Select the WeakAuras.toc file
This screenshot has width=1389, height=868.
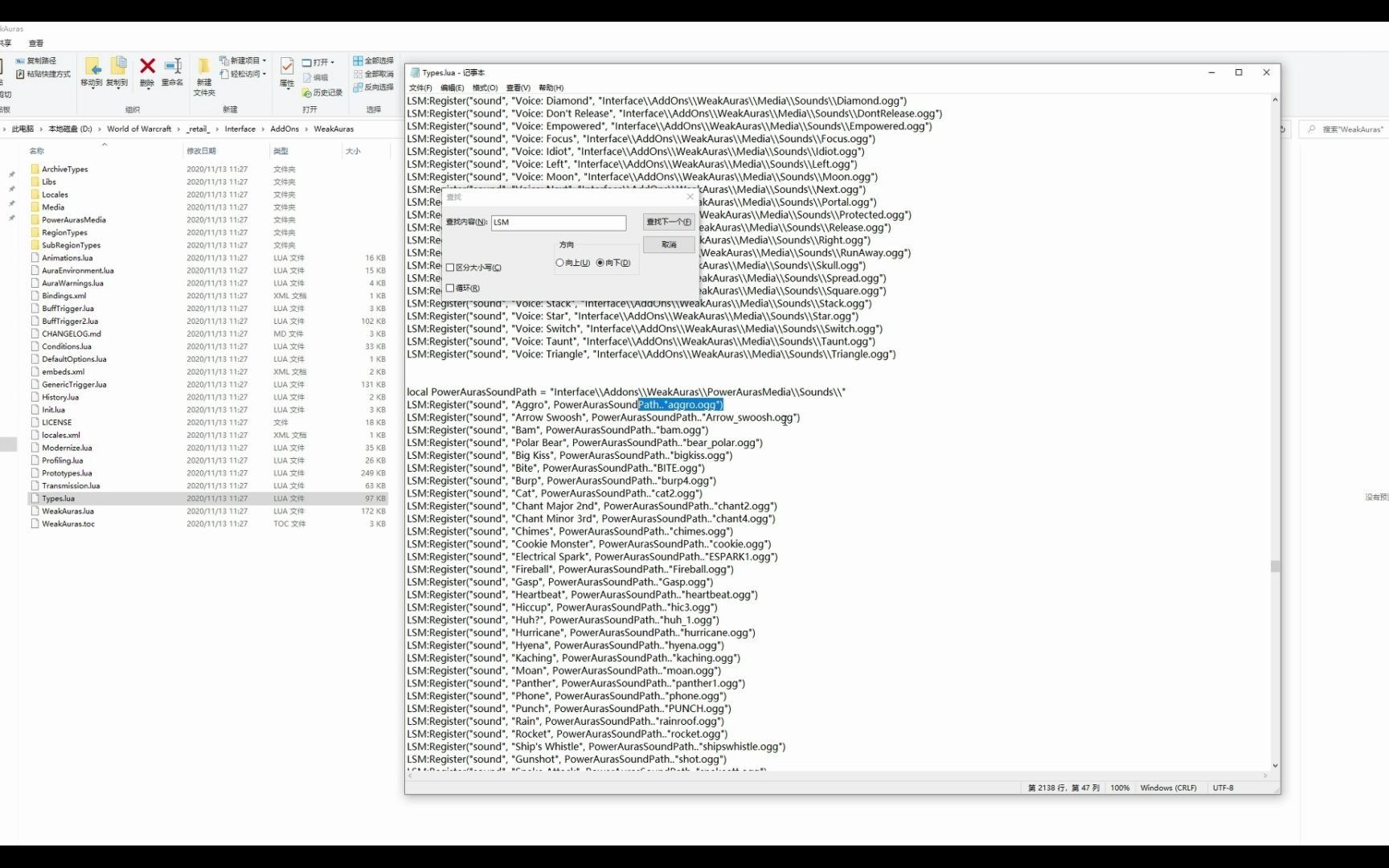68,524
